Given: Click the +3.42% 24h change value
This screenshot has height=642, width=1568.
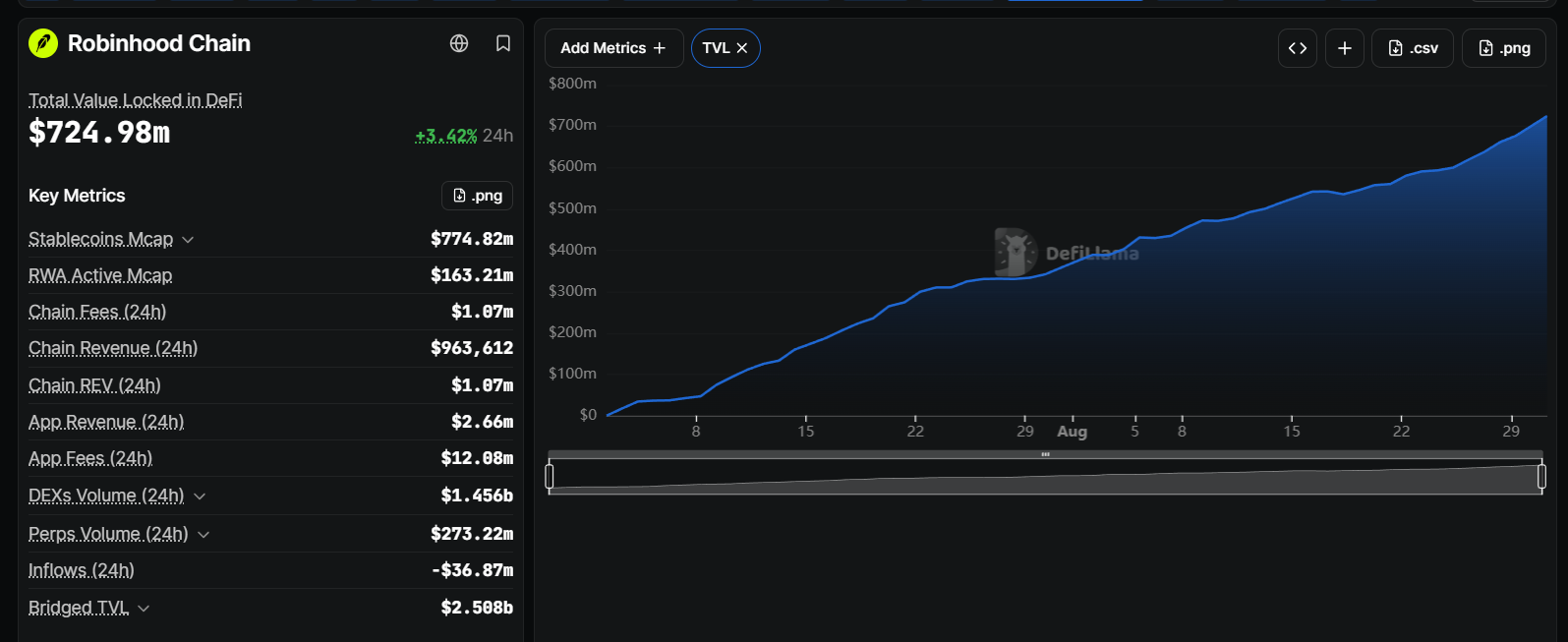Looking at the screenshot, I should 446,136.
